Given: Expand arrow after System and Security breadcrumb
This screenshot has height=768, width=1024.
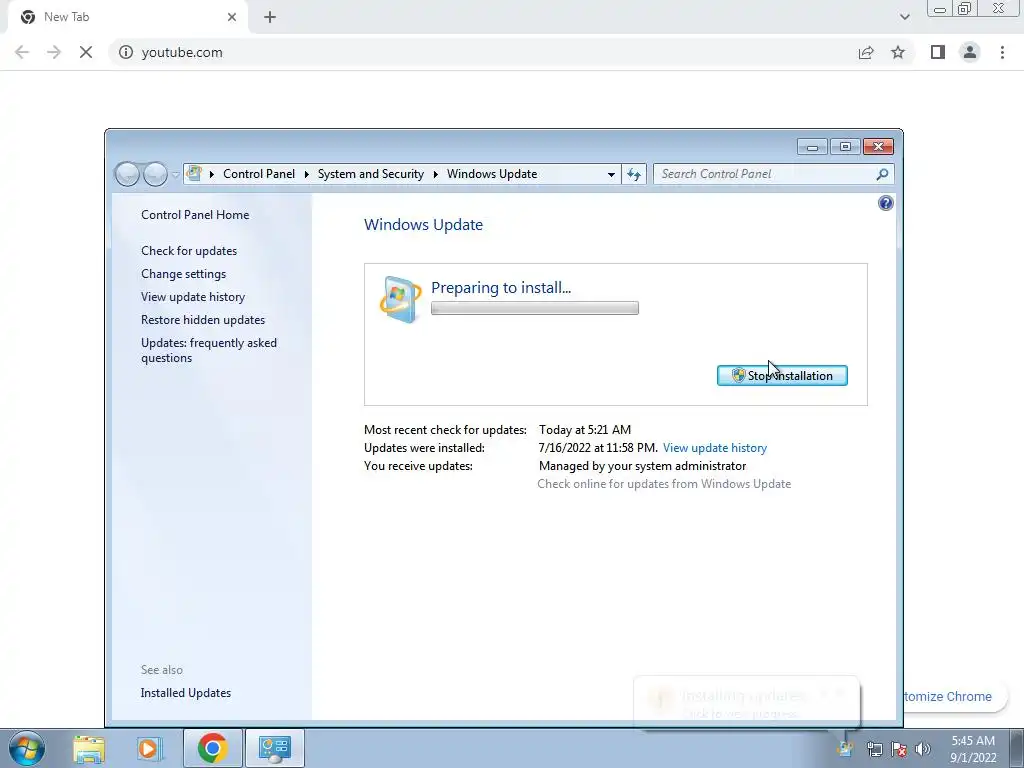Looking at the screenshot, I should [436, 174].
